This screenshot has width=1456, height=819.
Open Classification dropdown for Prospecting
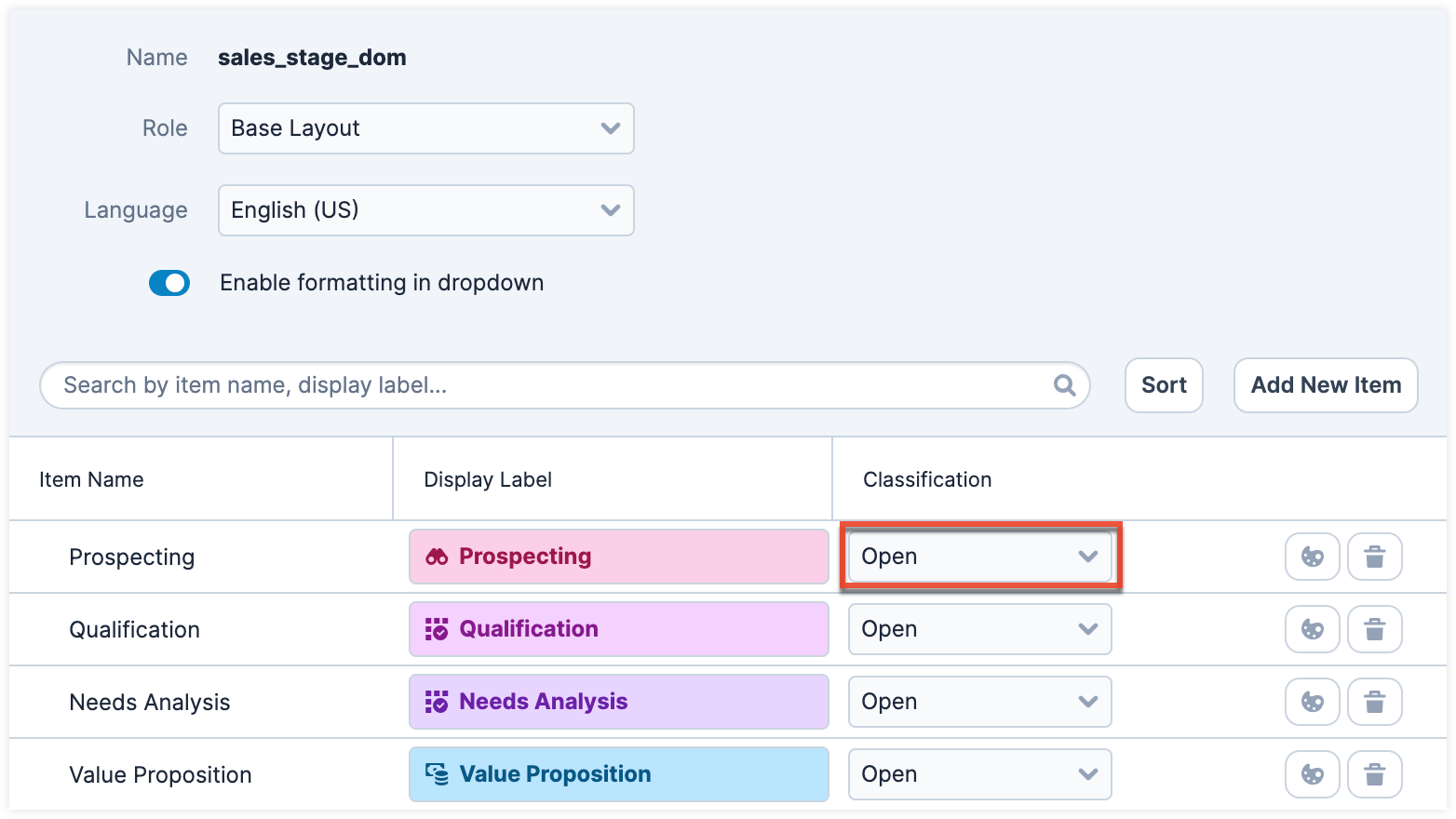[x=979, y=557]
